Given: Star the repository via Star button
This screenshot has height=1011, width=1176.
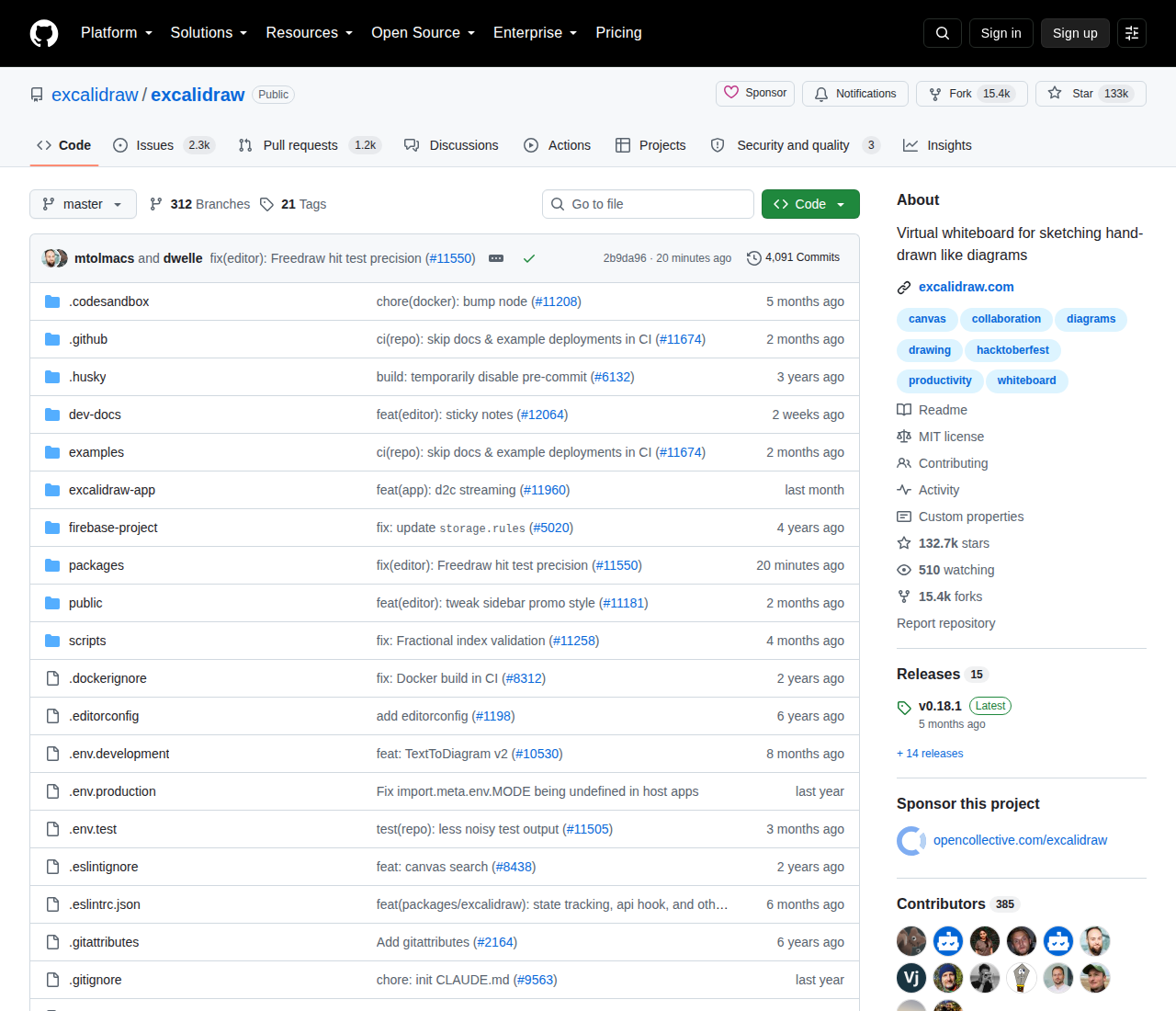Looking at the screenshot, I should tap(1091, 94).
